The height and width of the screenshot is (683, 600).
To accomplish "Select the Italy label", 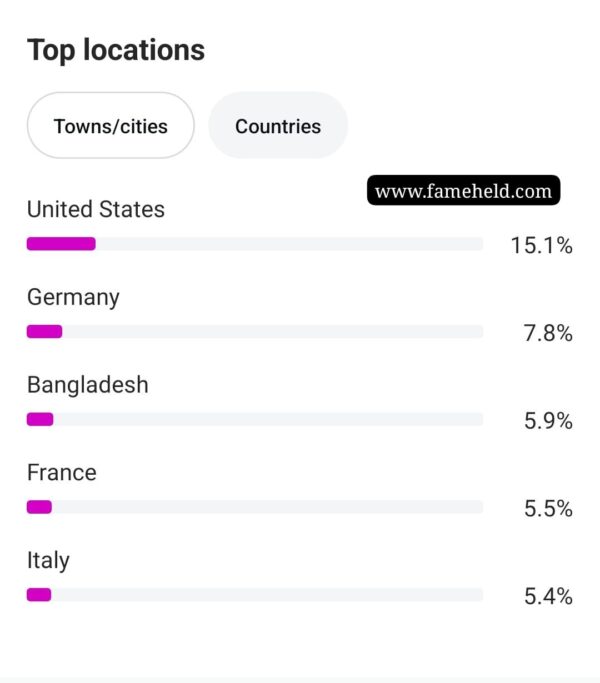I will tap(48, 561).
